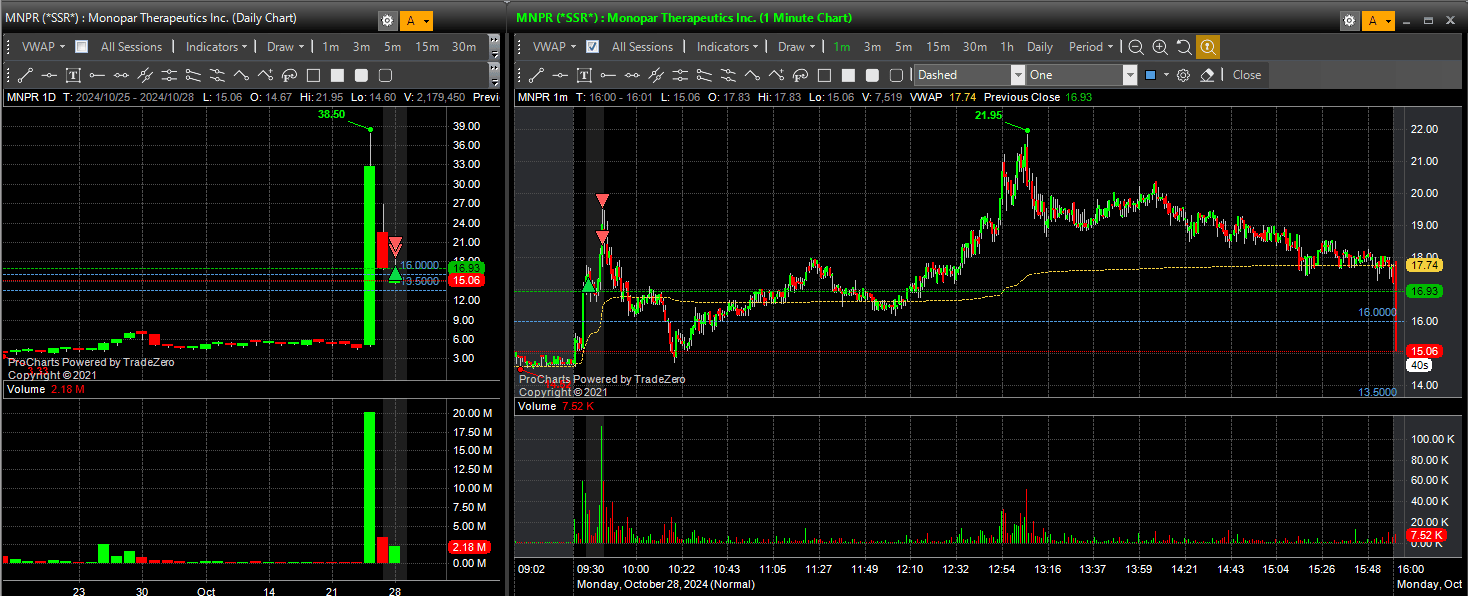Select horizontal line tool in 1 Minute Chart
1468x596 pixels.
pos(560,75)
